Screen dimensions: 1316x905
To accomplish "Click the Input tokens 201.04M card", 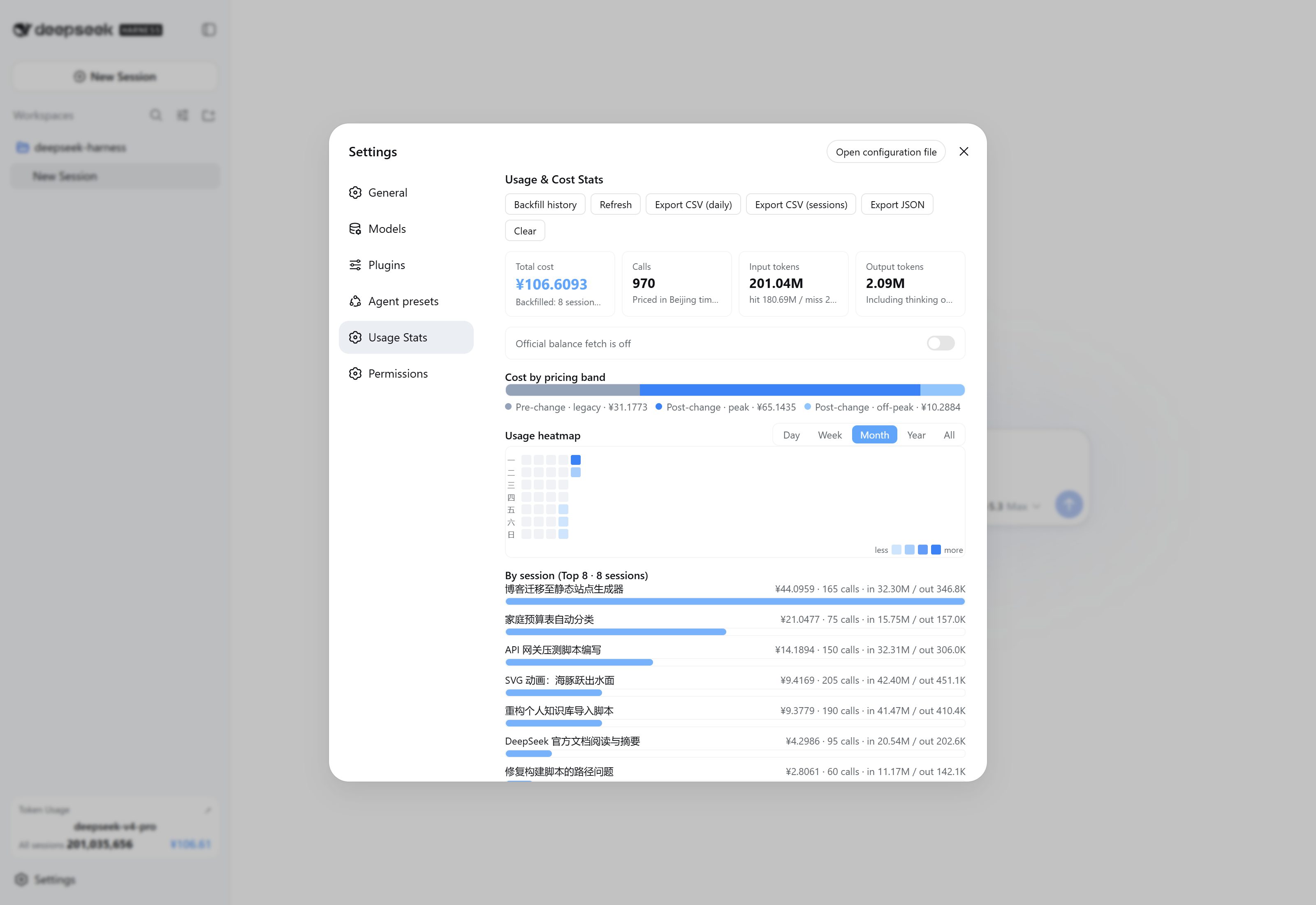I will click(x=793, y=284).
